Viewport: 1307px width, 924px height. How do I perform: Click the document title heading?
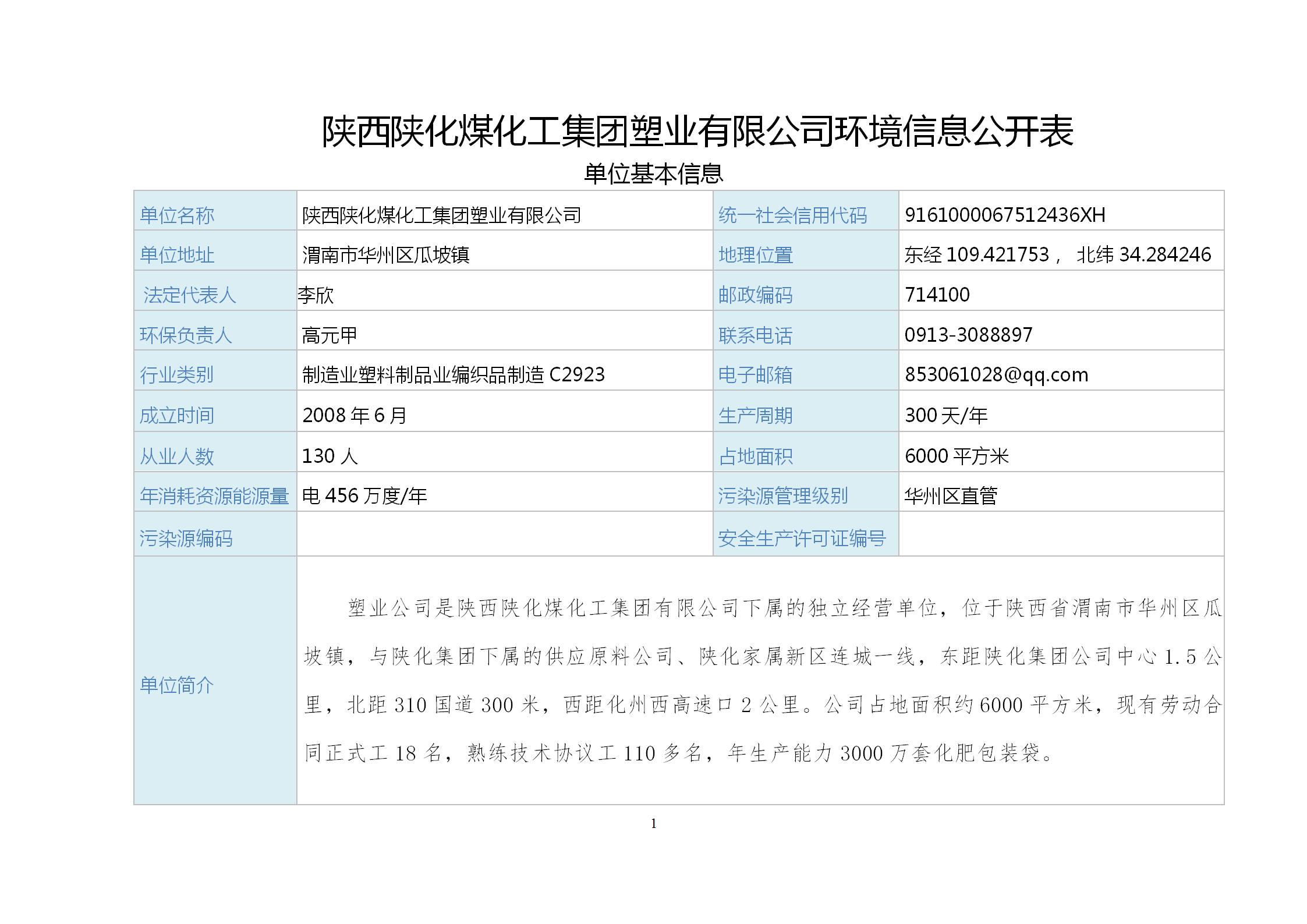(x=697, y=132)
